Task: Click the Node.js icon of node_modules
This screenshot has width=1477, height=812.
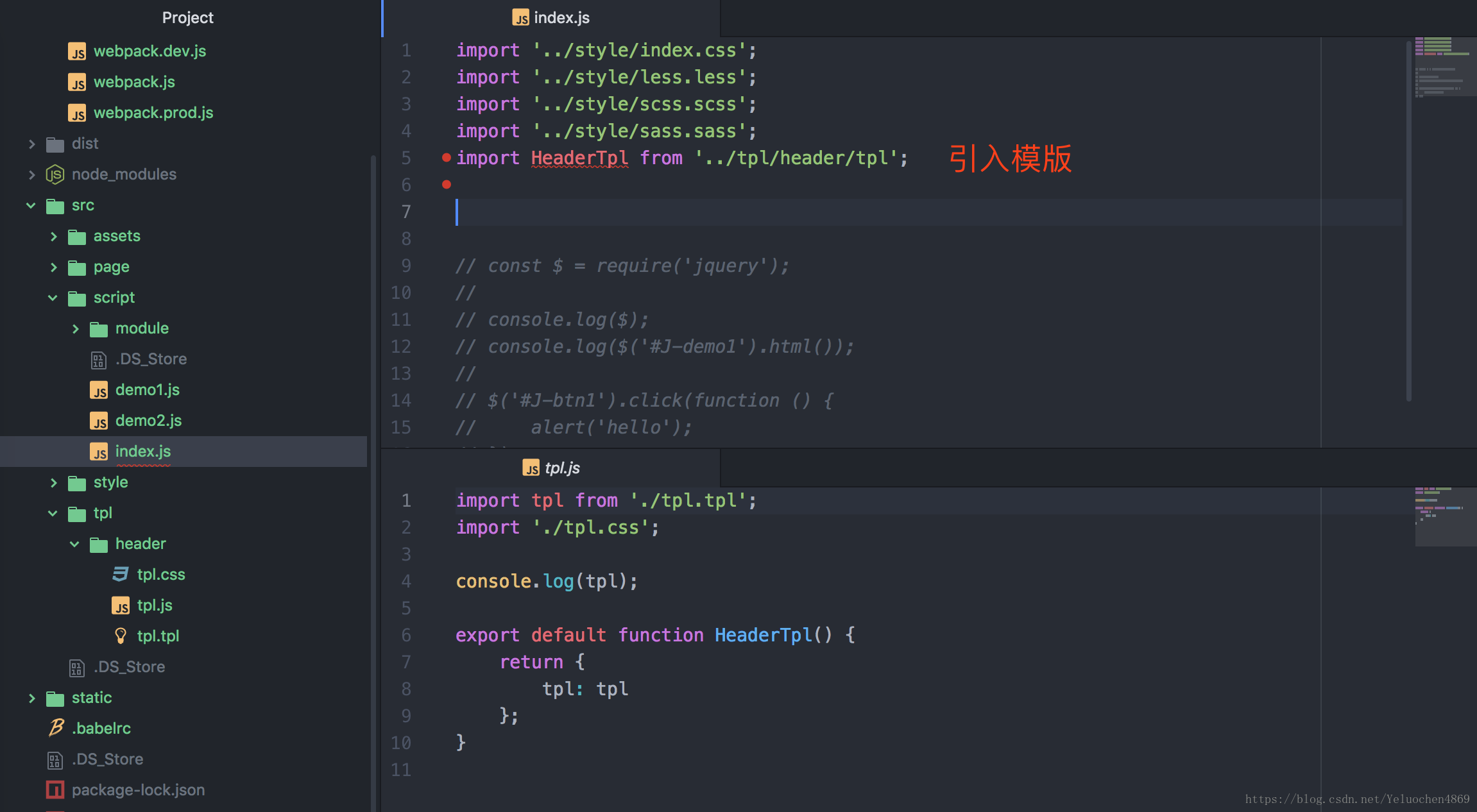Action: click(55, 174)
